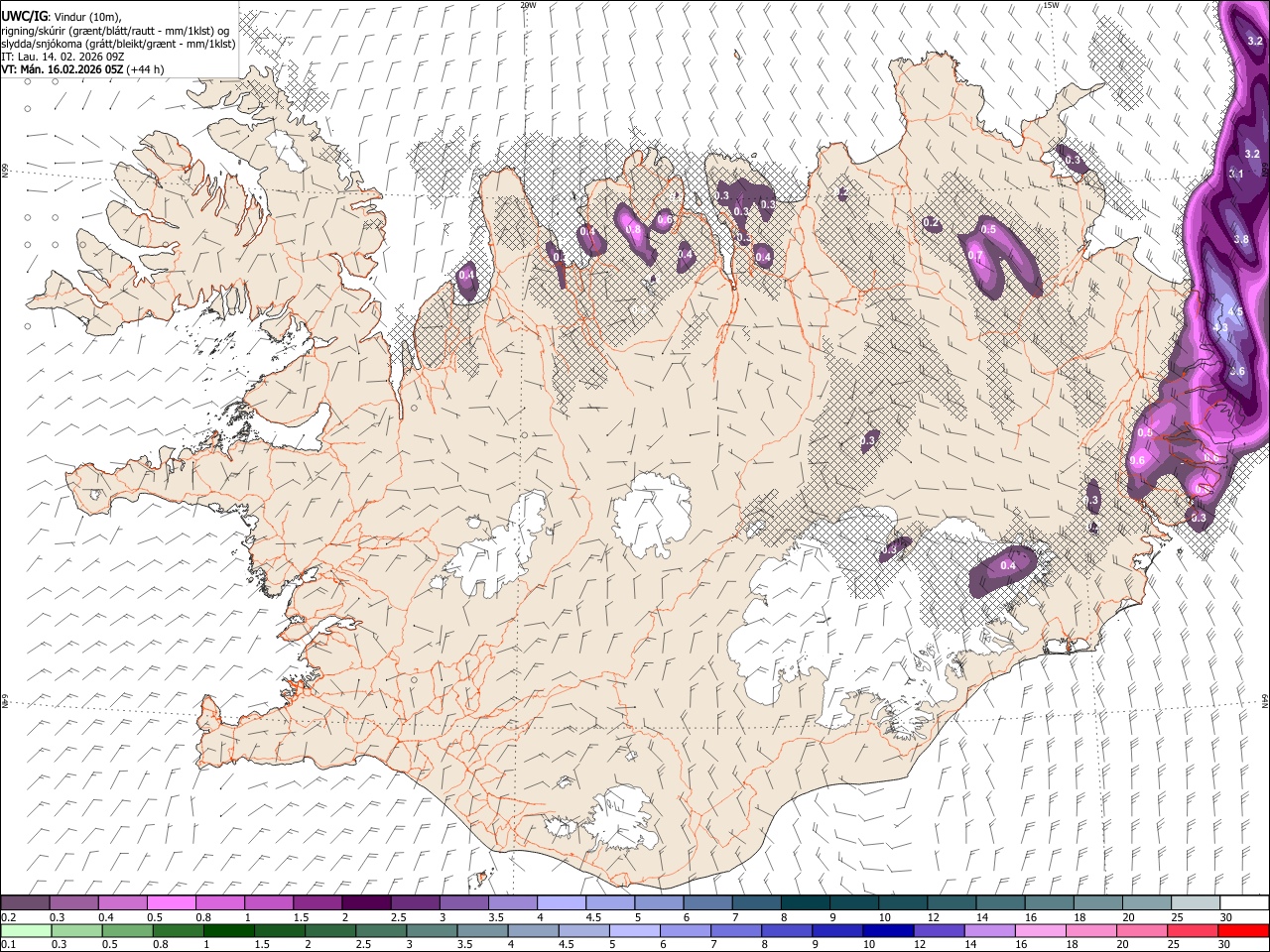Click the '20W' longitude label
The height and width of the screenshot is (952, 1270).
pyautogui.click(x=528, y=5)
